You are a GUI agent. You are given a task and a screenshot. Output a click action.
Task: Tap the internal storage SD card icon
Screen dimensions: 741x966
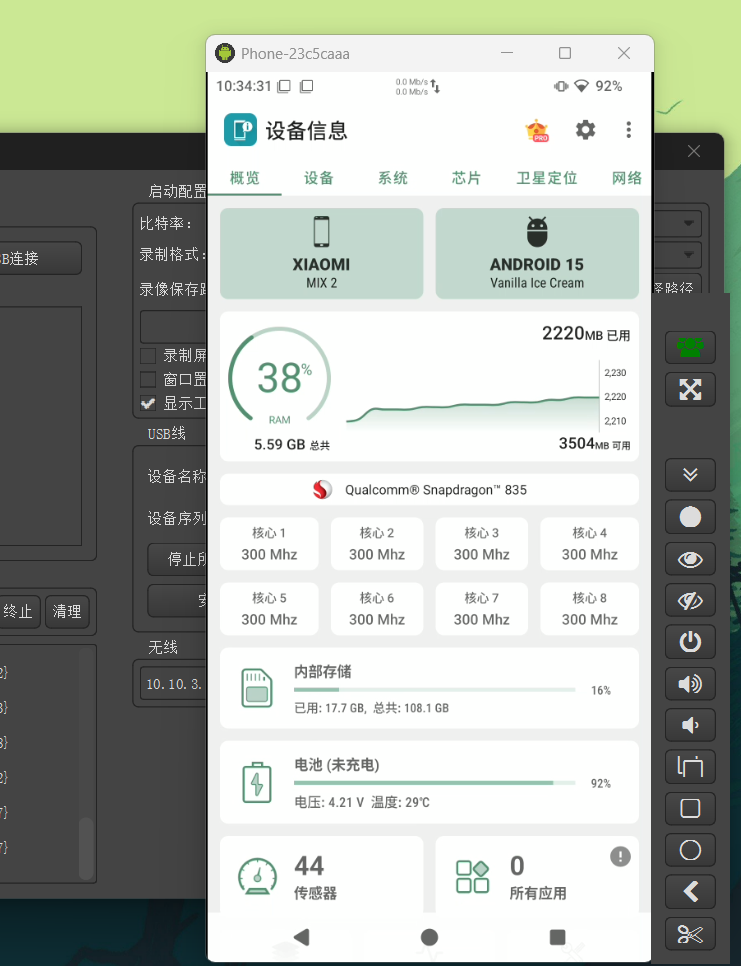257,688
